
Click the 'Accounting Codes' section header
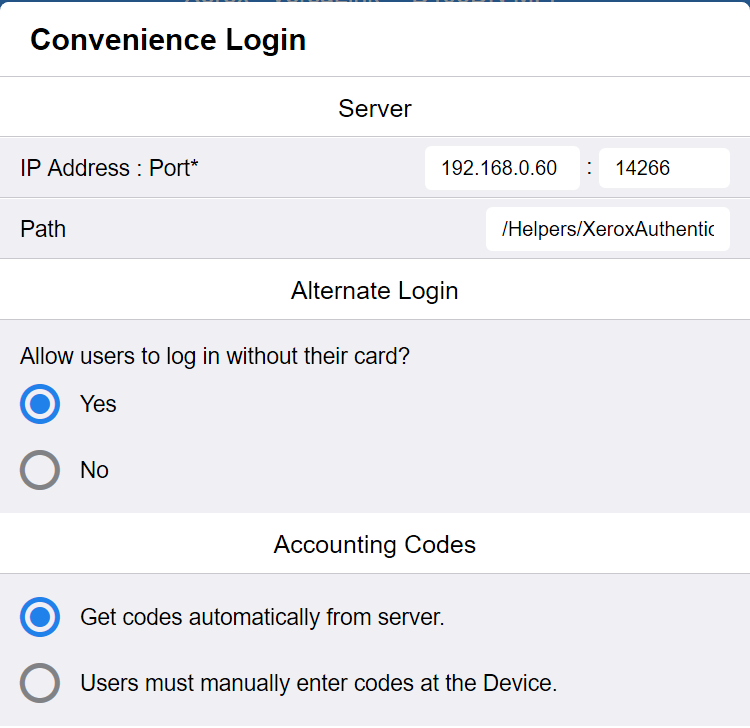pos(375,545)
